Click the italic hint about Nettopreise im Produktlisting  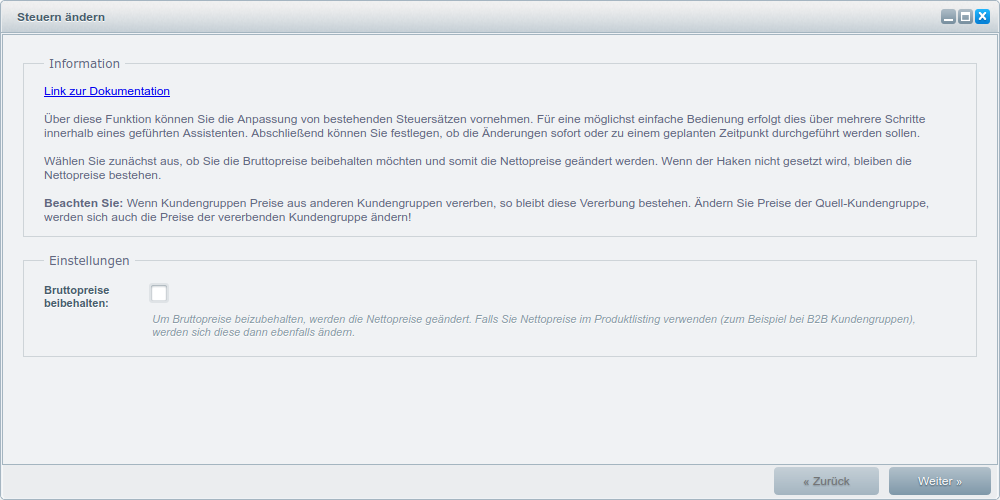click(534, 326)
